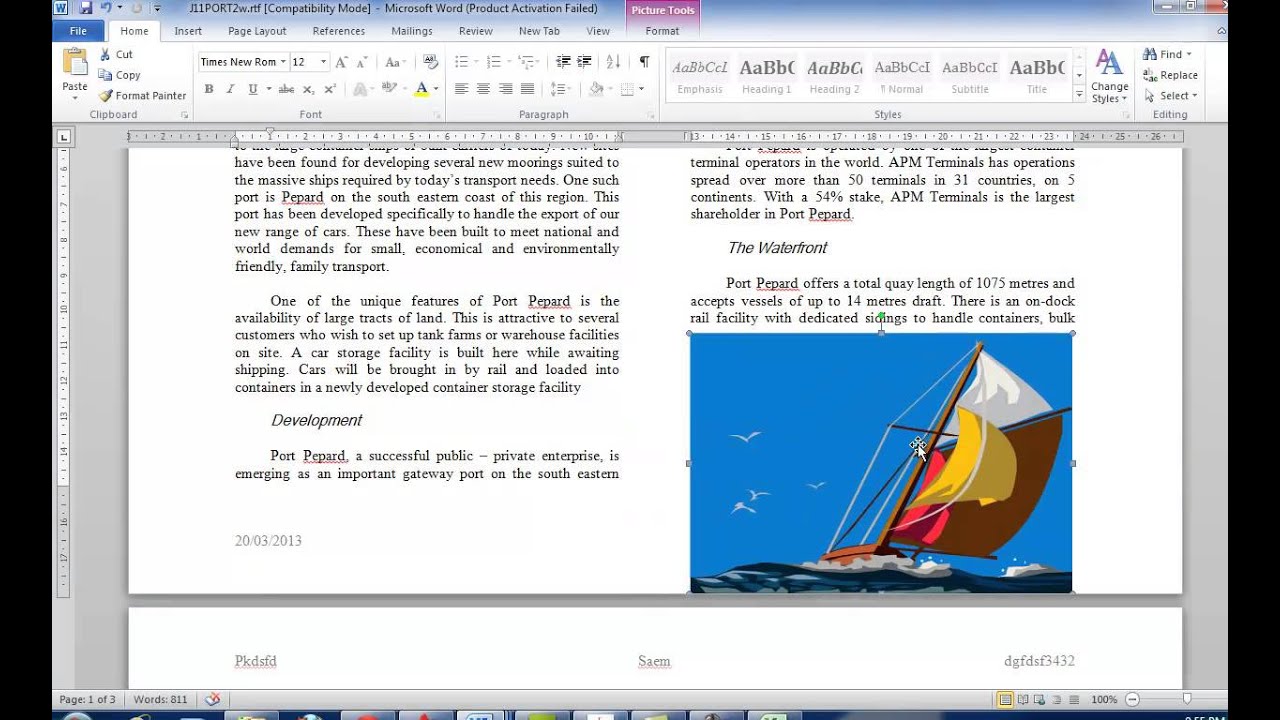Click the 100% zoom level
The image size is (1280, 720).
(x=1104, y=700)
